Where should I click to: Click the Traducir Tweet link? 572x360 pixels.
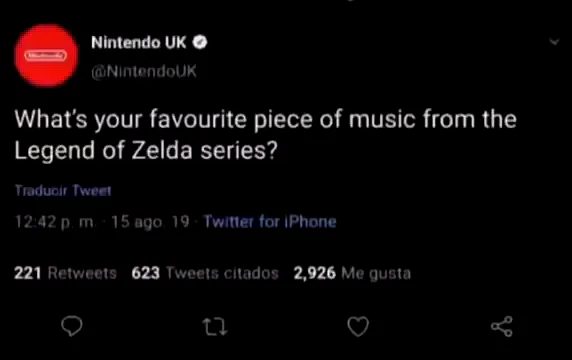(x=63, y=190)
